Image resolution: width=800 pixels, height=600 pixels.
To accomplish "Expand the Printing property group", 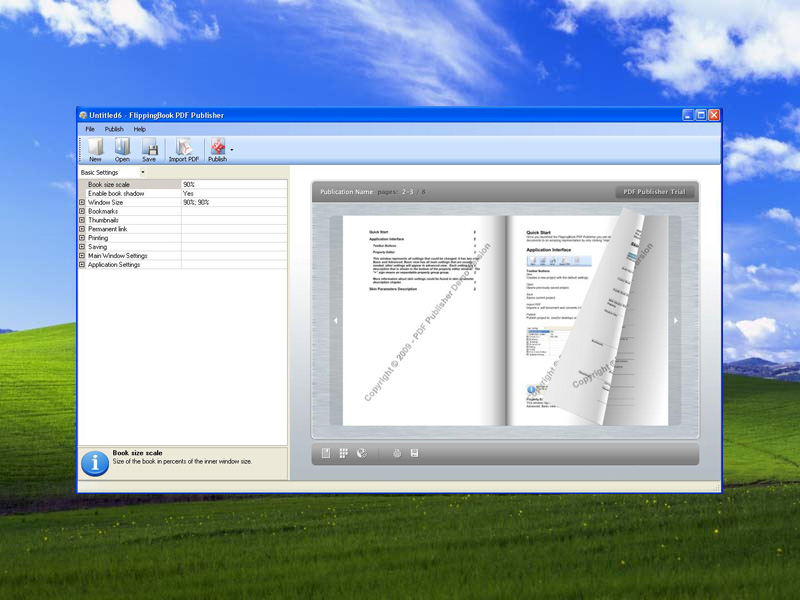I will [x=82, y=238].
